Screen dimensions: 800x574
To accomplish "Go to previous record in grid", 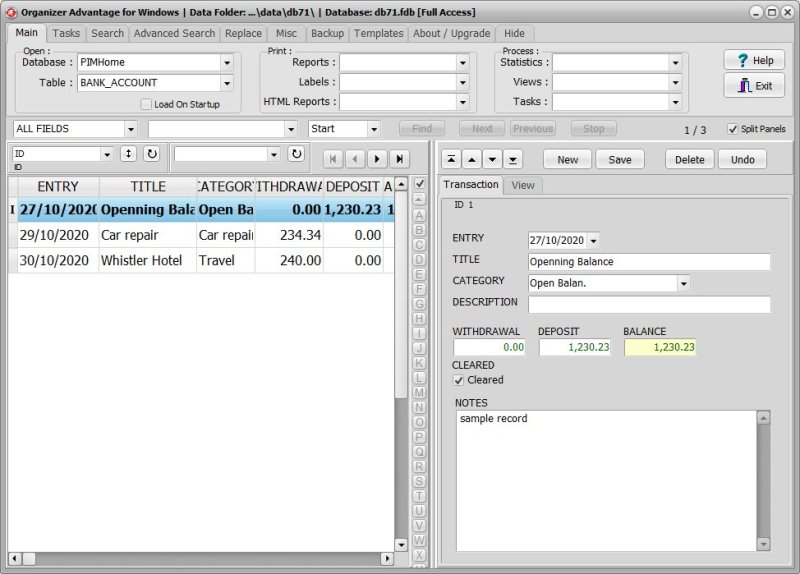I will click(355, 159).
